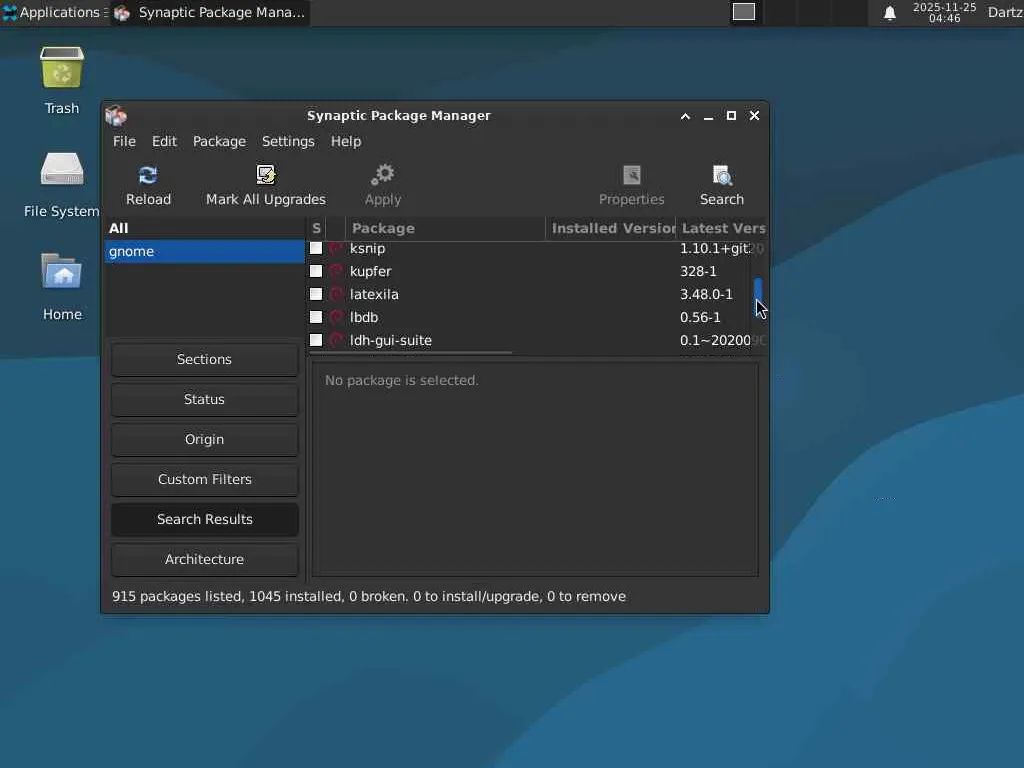Open the Package menu
The image size is (1024, 768).
219,141
